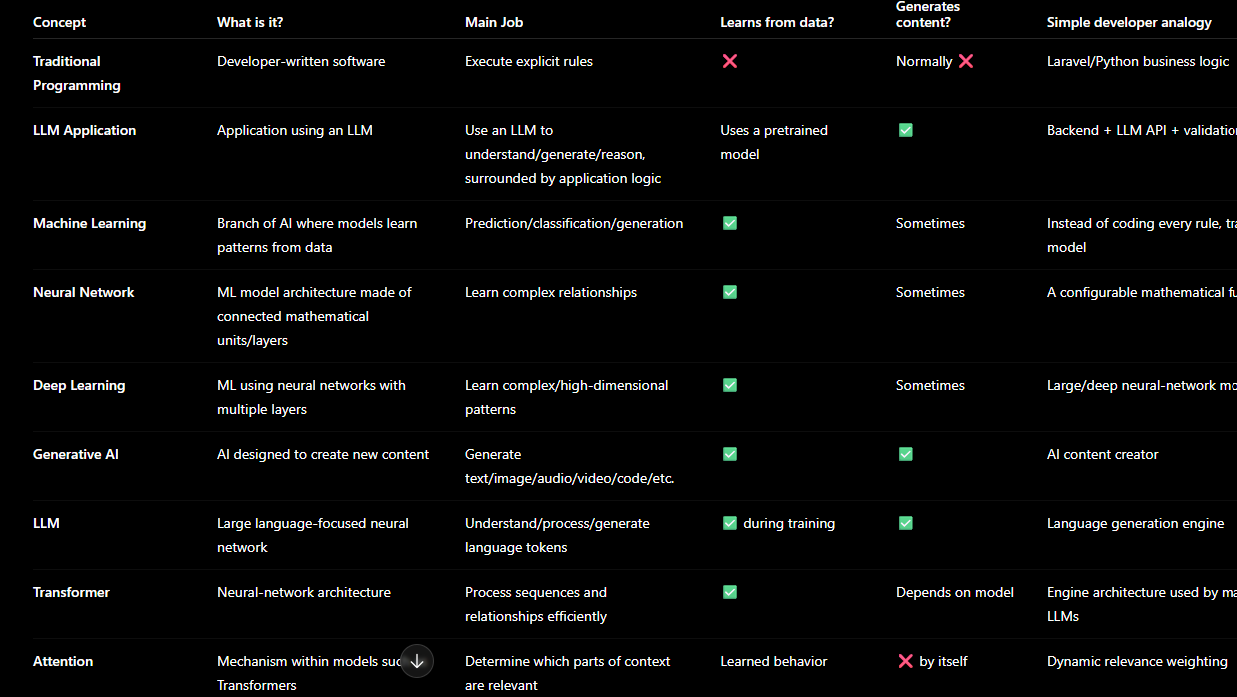Click 'Learns from data?' column header
The width and height of the screenshot is (1237, 697).
click(x=778, y=22)
